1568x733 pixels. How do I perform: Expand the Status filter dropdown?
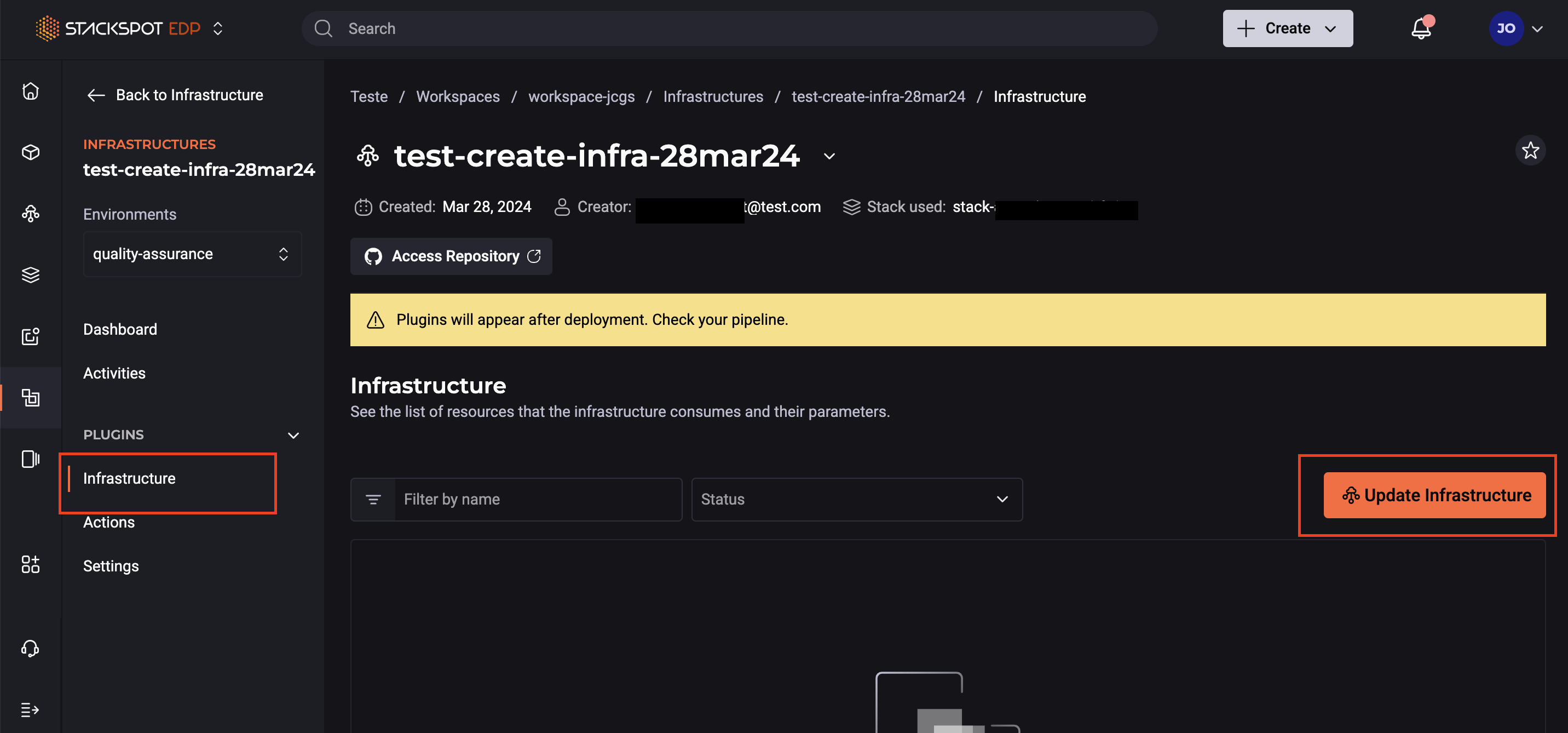(856, 500)
